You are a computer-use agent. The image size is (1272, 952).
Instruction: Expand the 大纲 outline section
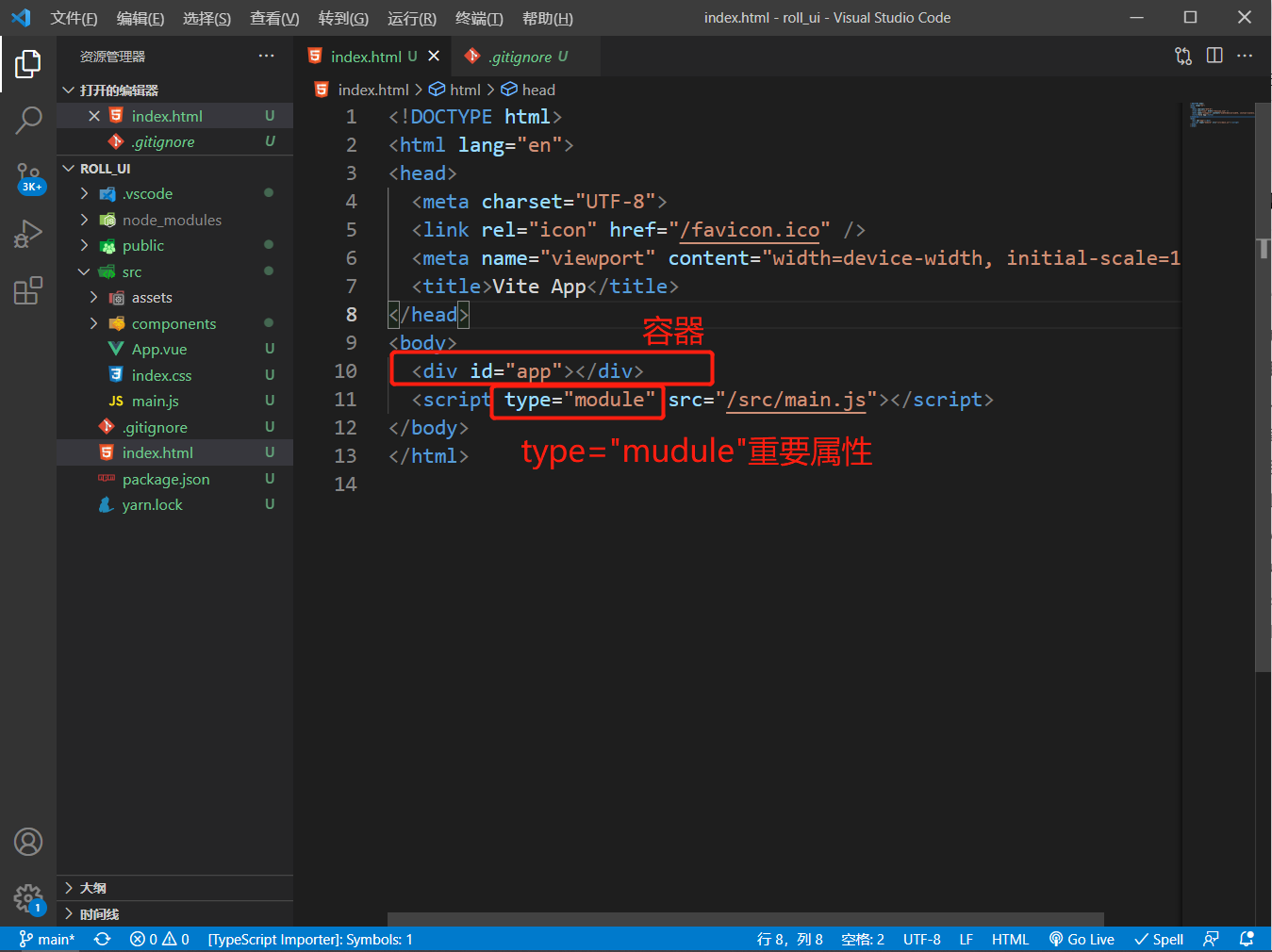pos(174,888)
